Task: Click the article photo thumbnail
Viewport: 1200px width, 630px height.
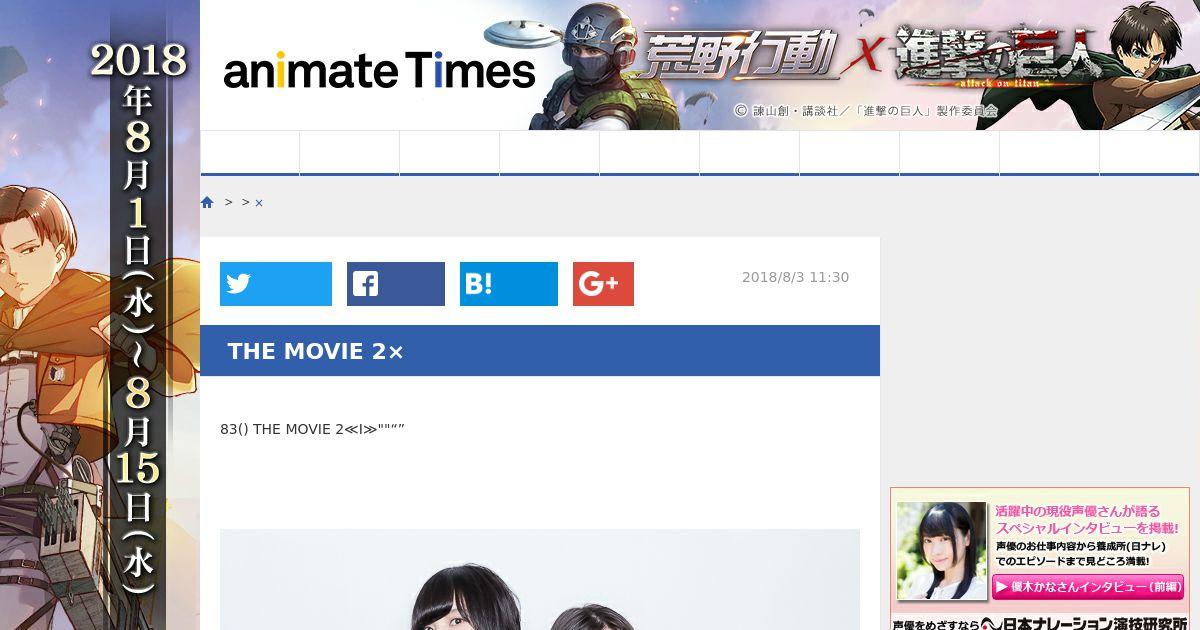Action: (540, 579)
